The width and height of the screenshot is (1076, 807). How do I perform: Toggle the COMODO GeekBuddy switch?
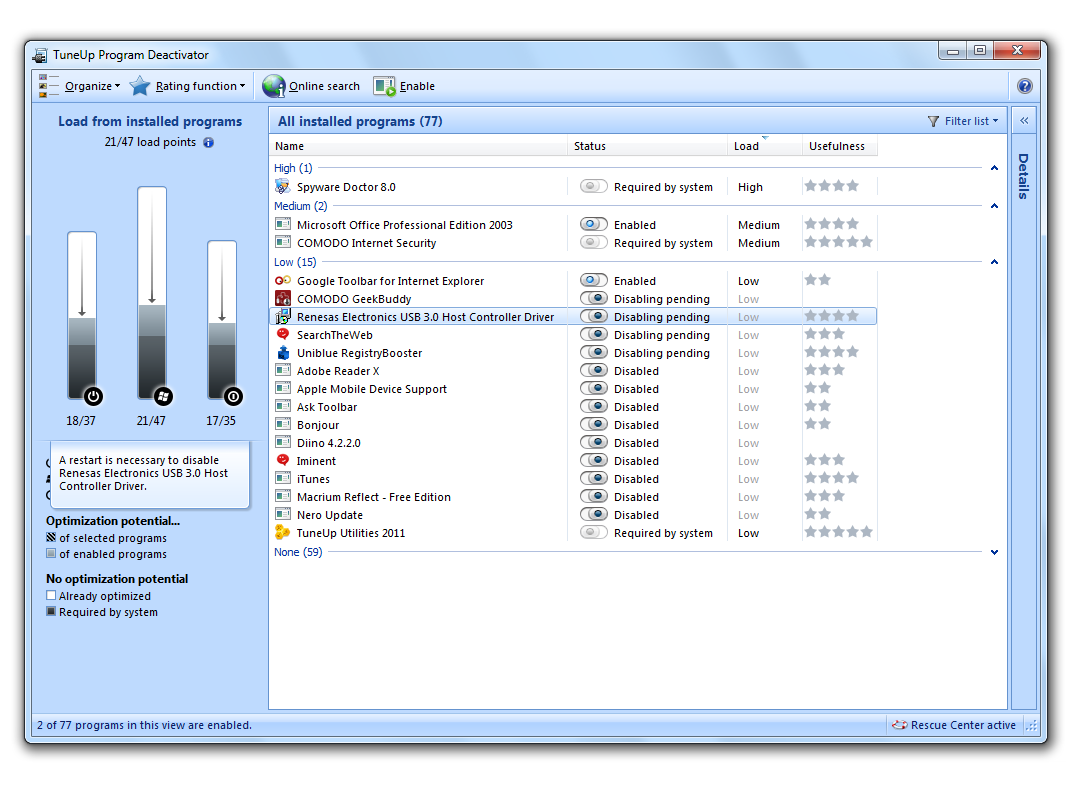click(594, 299)
